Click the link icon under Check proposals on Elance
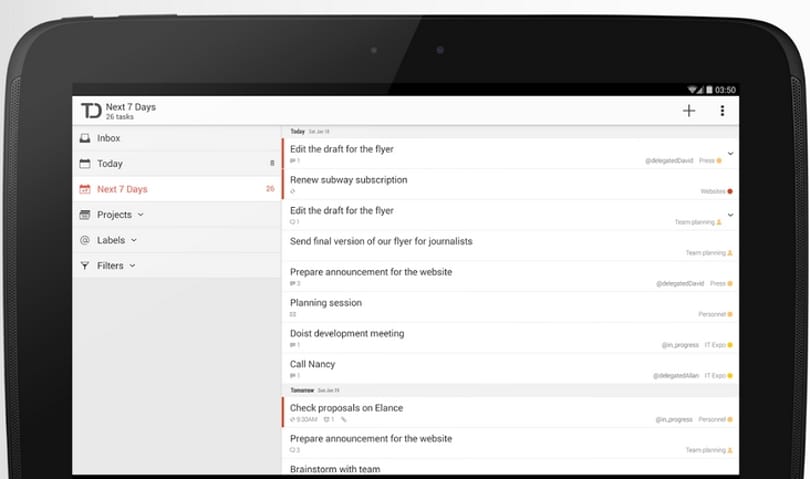The height and width of the screenshot is (479, 810). (x=344, y=420)
